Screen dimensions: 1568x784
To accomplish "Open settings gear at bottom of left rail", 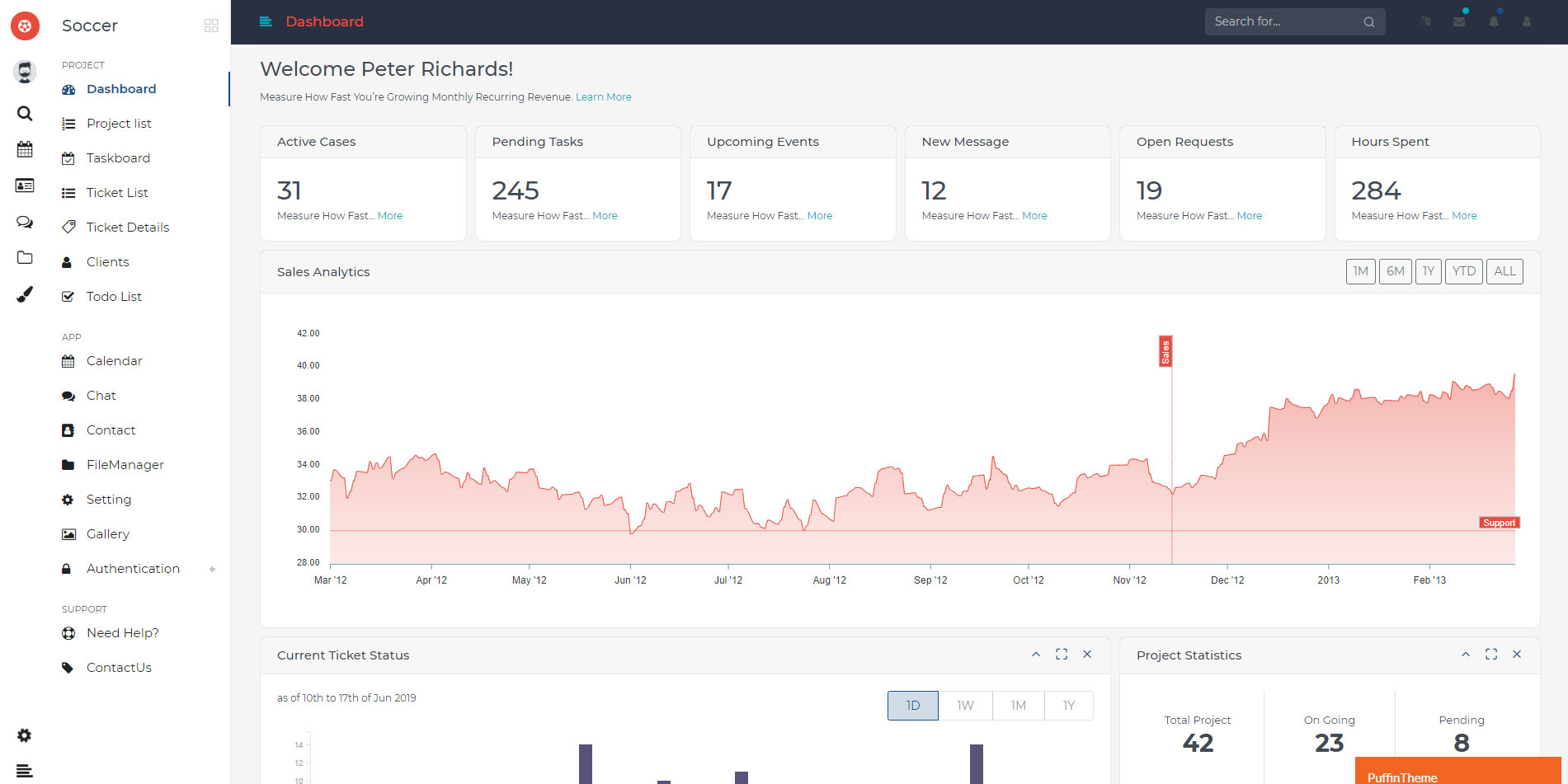I will pos(25,735).
